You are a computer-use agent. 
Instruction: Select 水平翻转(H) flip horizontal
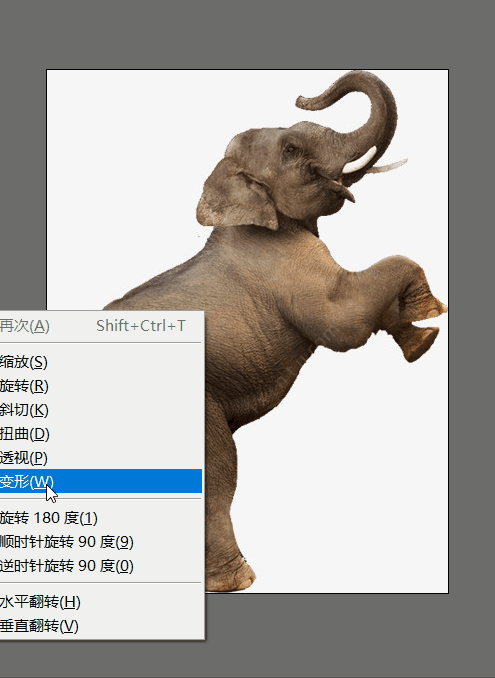click(x=101, y=602)
